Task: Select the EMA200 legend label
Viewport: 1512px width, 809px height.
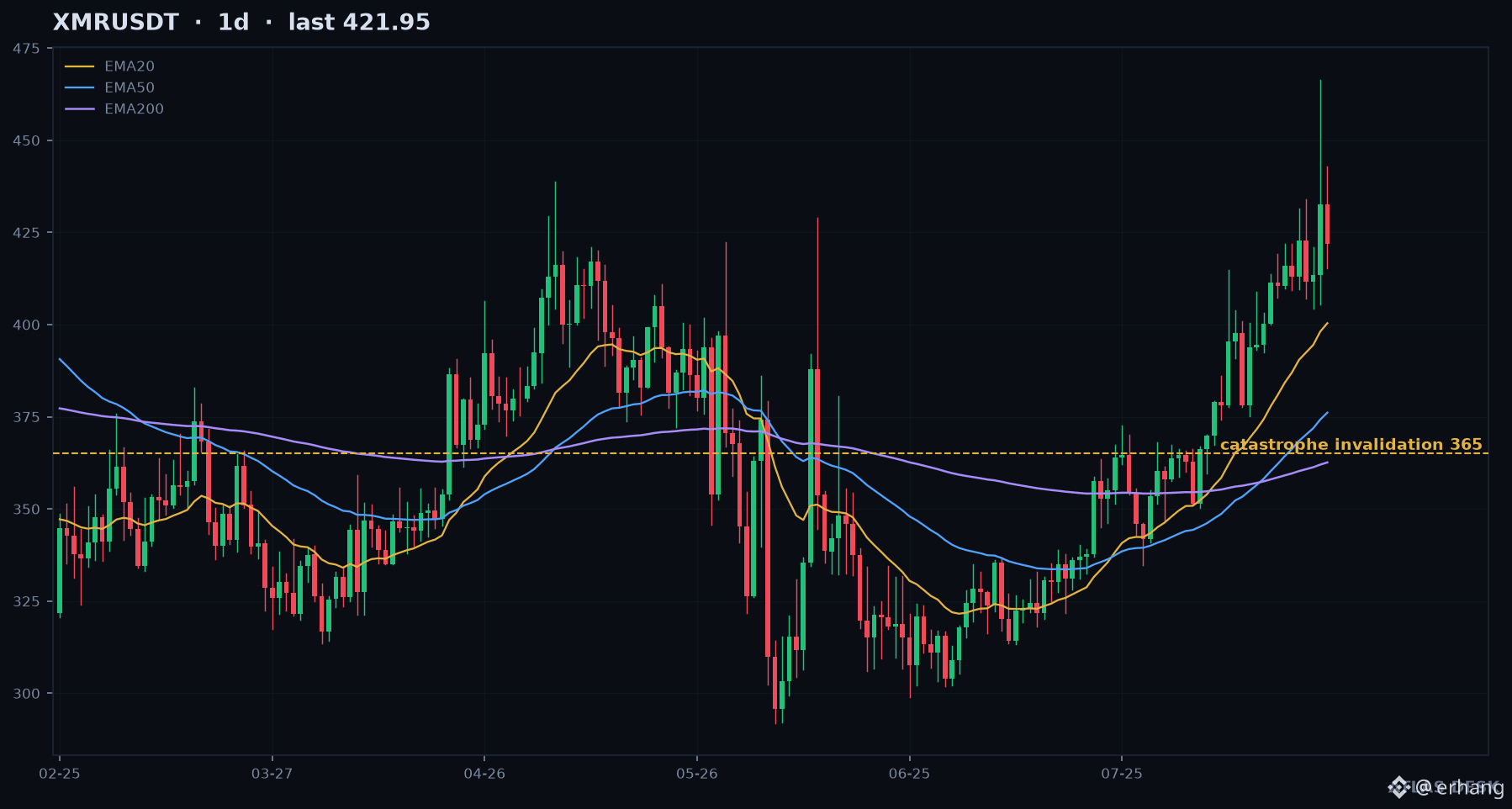Action: click(x=134, y=109)
